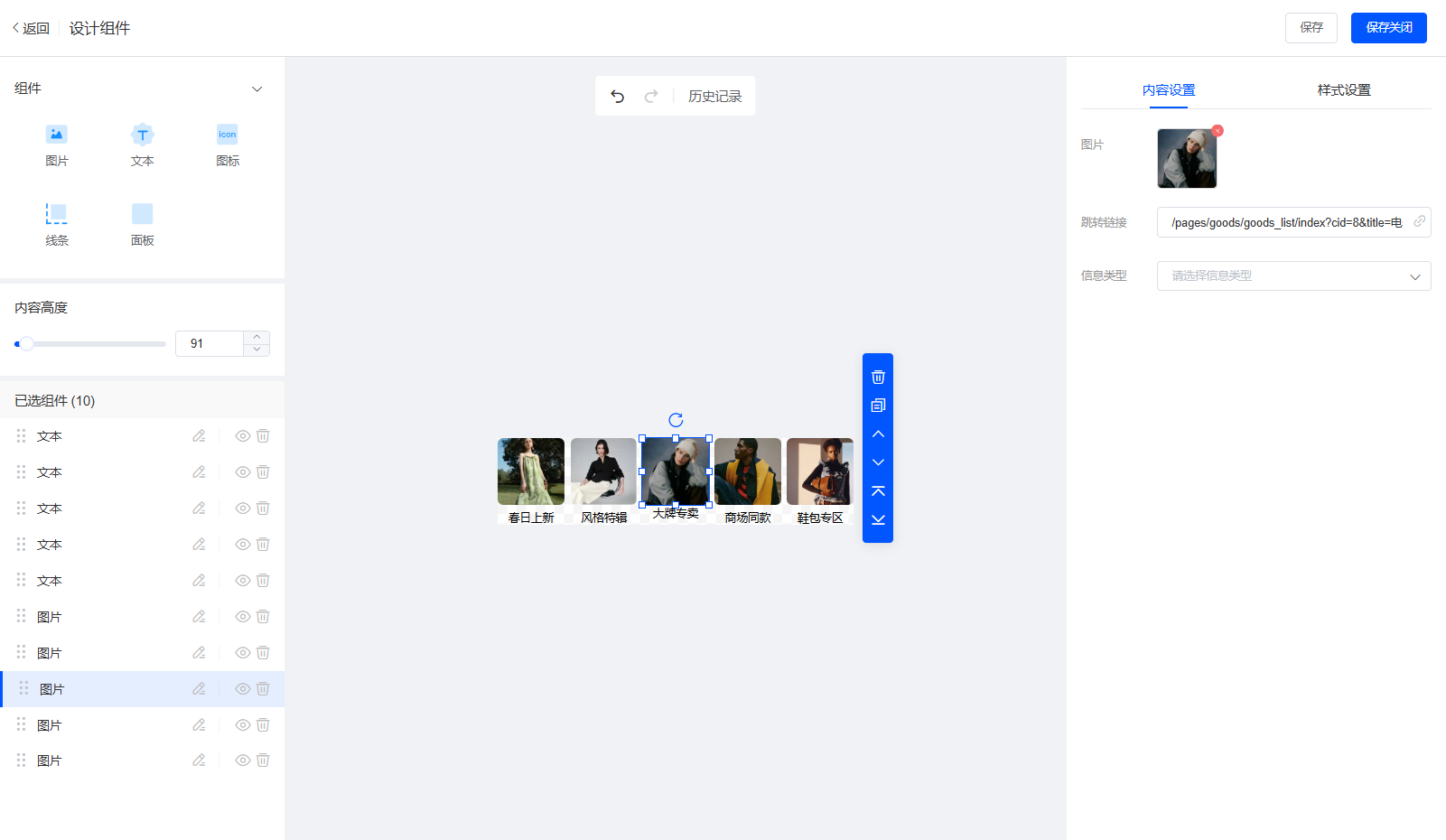1446x840 pixels.
Task: Click the rotate handle above selected image
Action: click(x=676, y=420)
